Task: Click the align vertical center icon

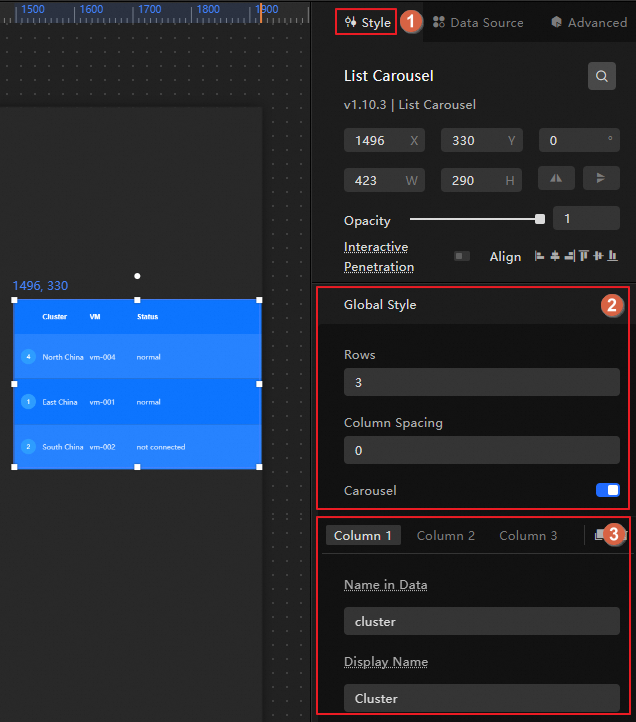Action: (x=598, y=256)
